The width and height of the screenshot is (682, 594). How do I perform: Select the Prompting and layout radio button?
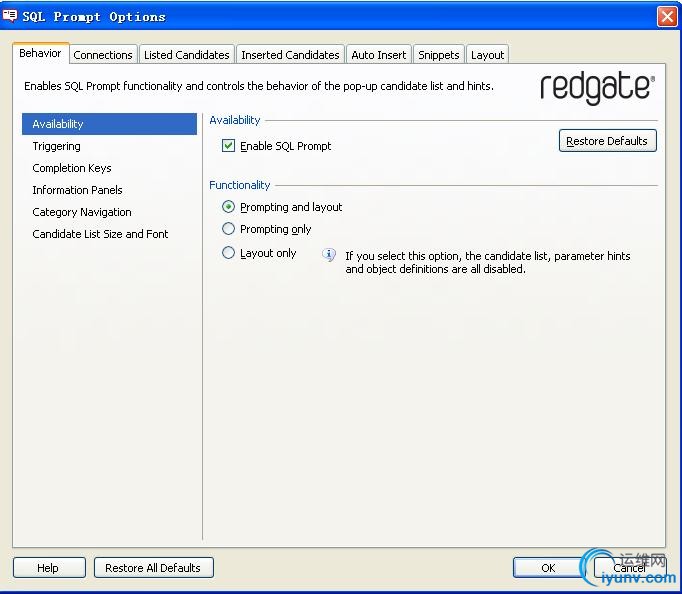click(x=228, y=207)
